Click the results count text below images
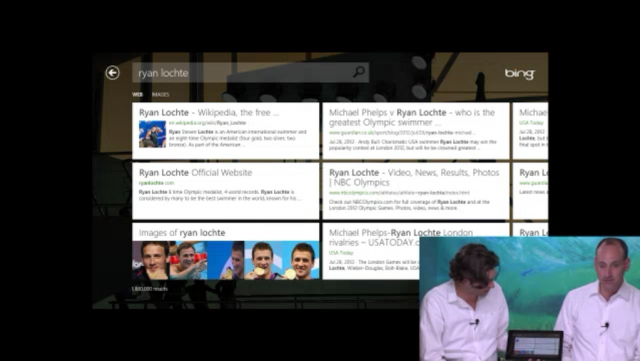640x361 pixels. coord(149,289)
